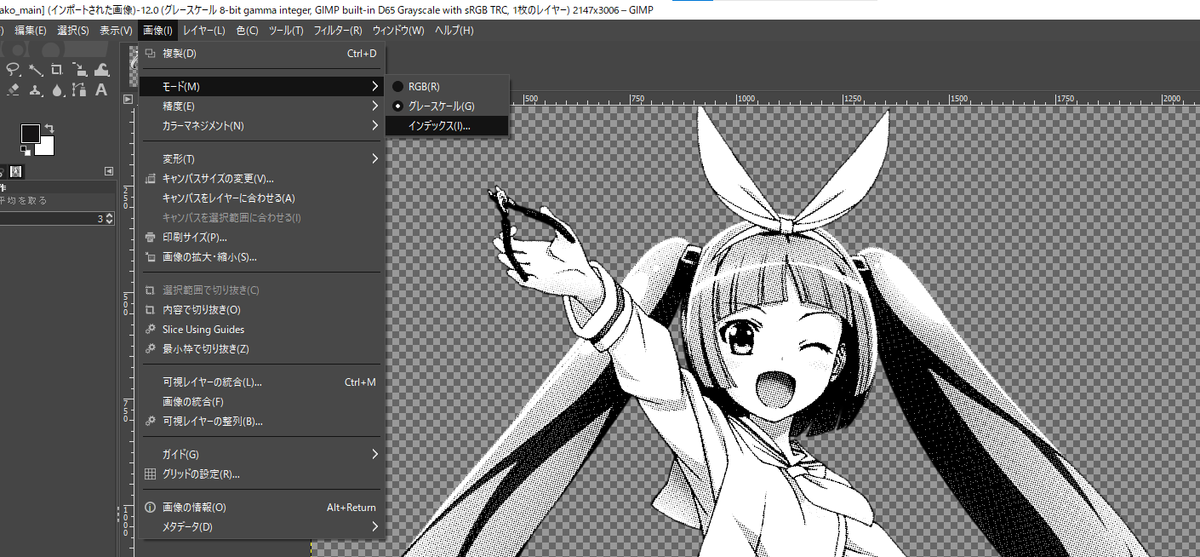Screen dimensions: 1200x557
Task: Open the tool options panel configure button
Action: 109,171
